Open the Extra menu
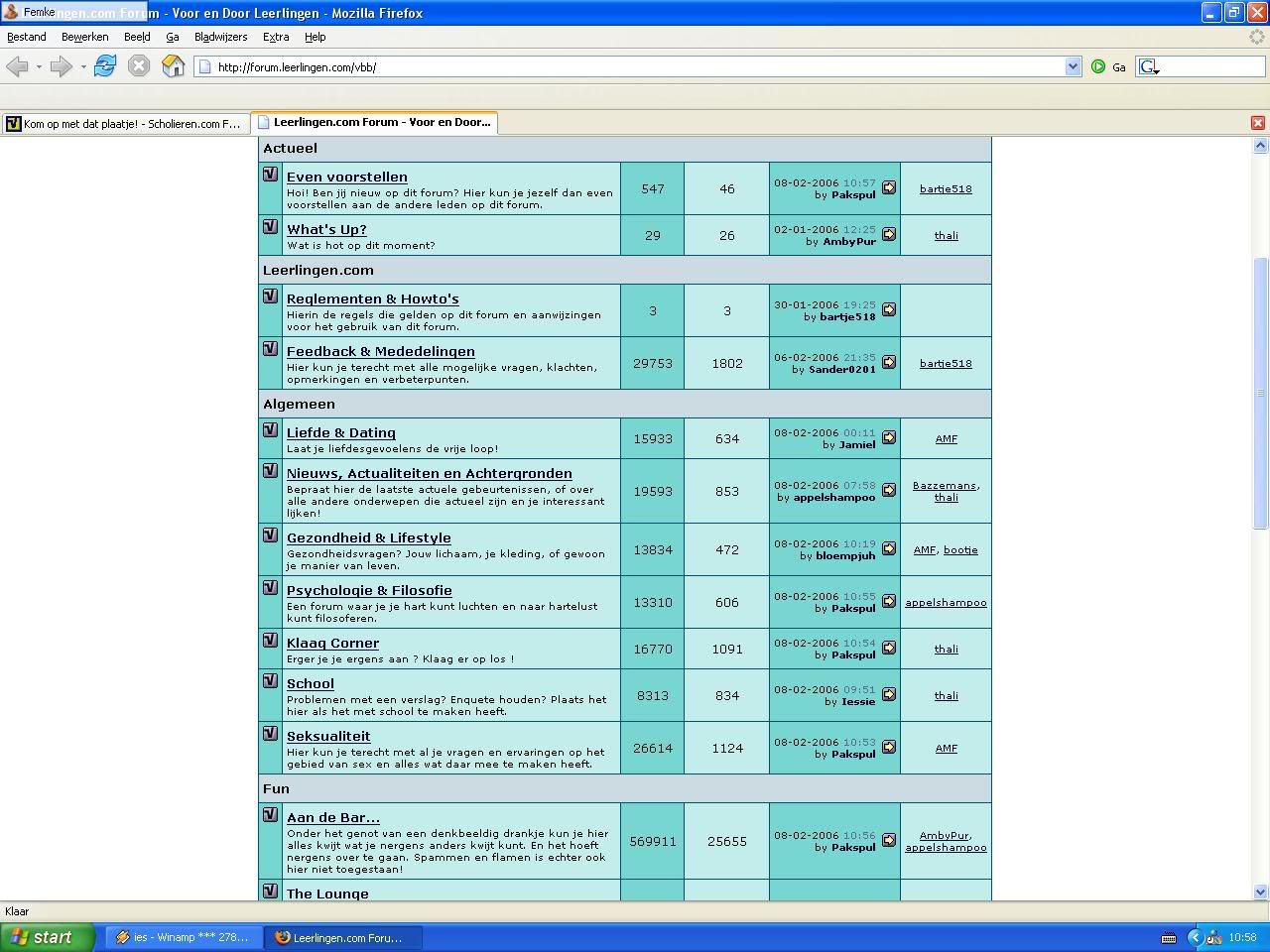 click(276, 37)
